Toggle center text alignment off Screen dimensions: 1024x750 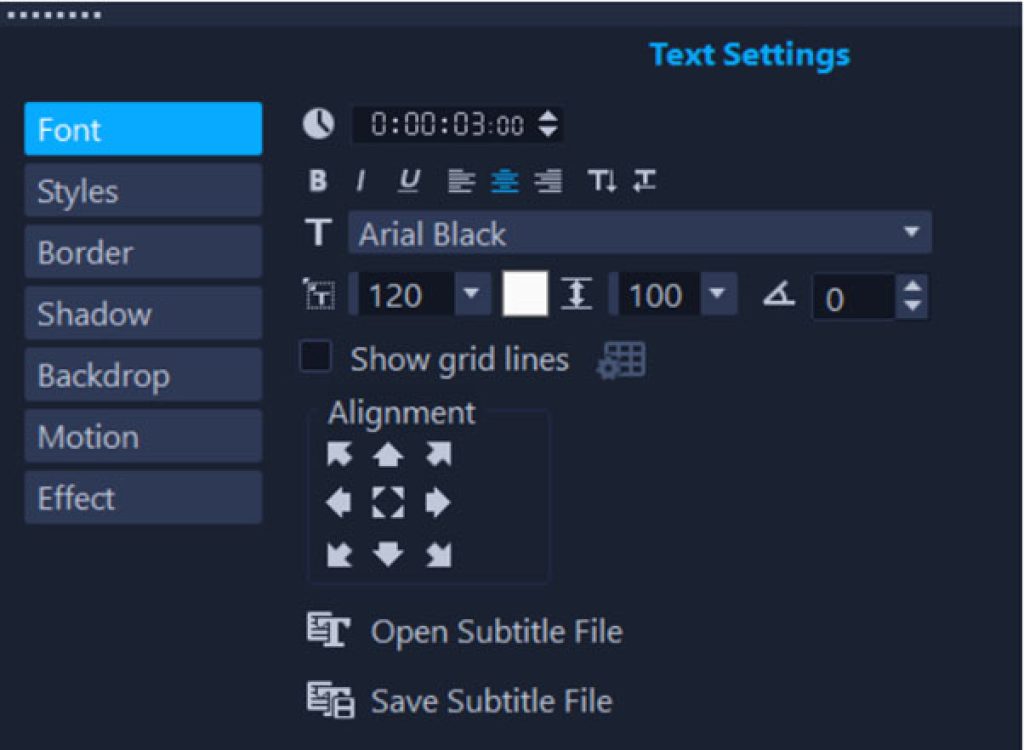(506, 181)
